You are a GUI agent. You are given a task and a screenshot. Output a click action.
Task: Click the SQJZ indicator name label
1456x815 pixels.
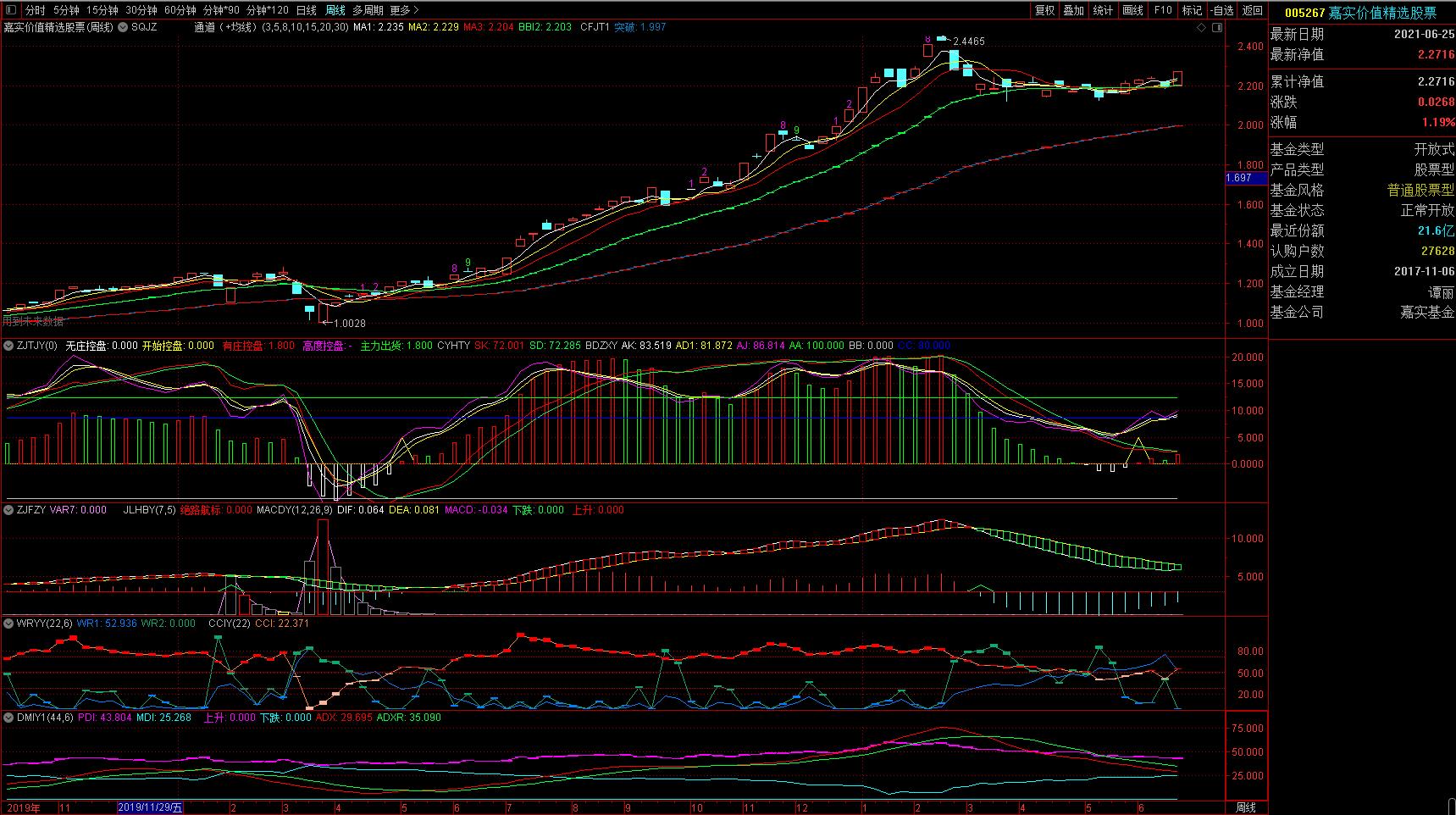[x=144, y=27]
